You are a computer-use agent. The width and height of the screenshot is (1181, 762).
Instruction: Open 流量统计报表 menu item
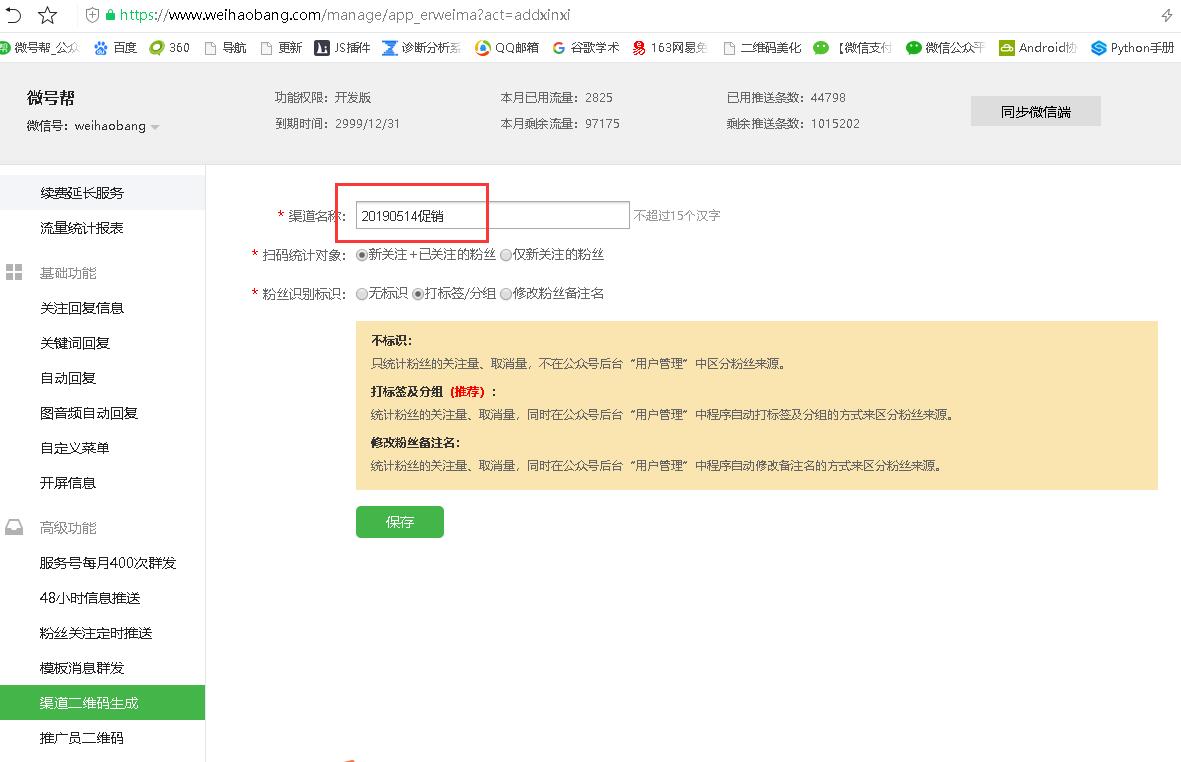[102, 227]
